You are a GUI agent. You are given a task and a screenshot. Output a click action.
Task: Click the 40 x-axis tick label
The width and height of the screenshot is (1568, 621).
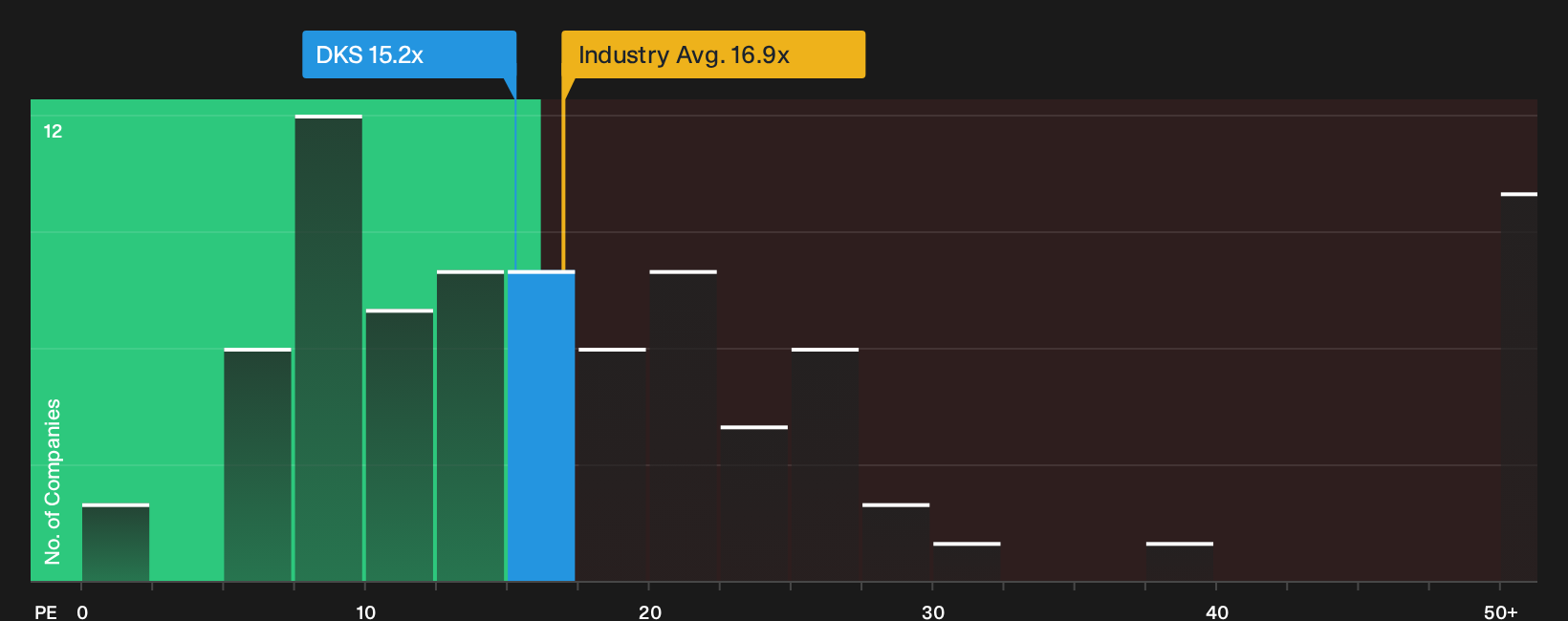pyautogui.click(x=1217, y=611)
